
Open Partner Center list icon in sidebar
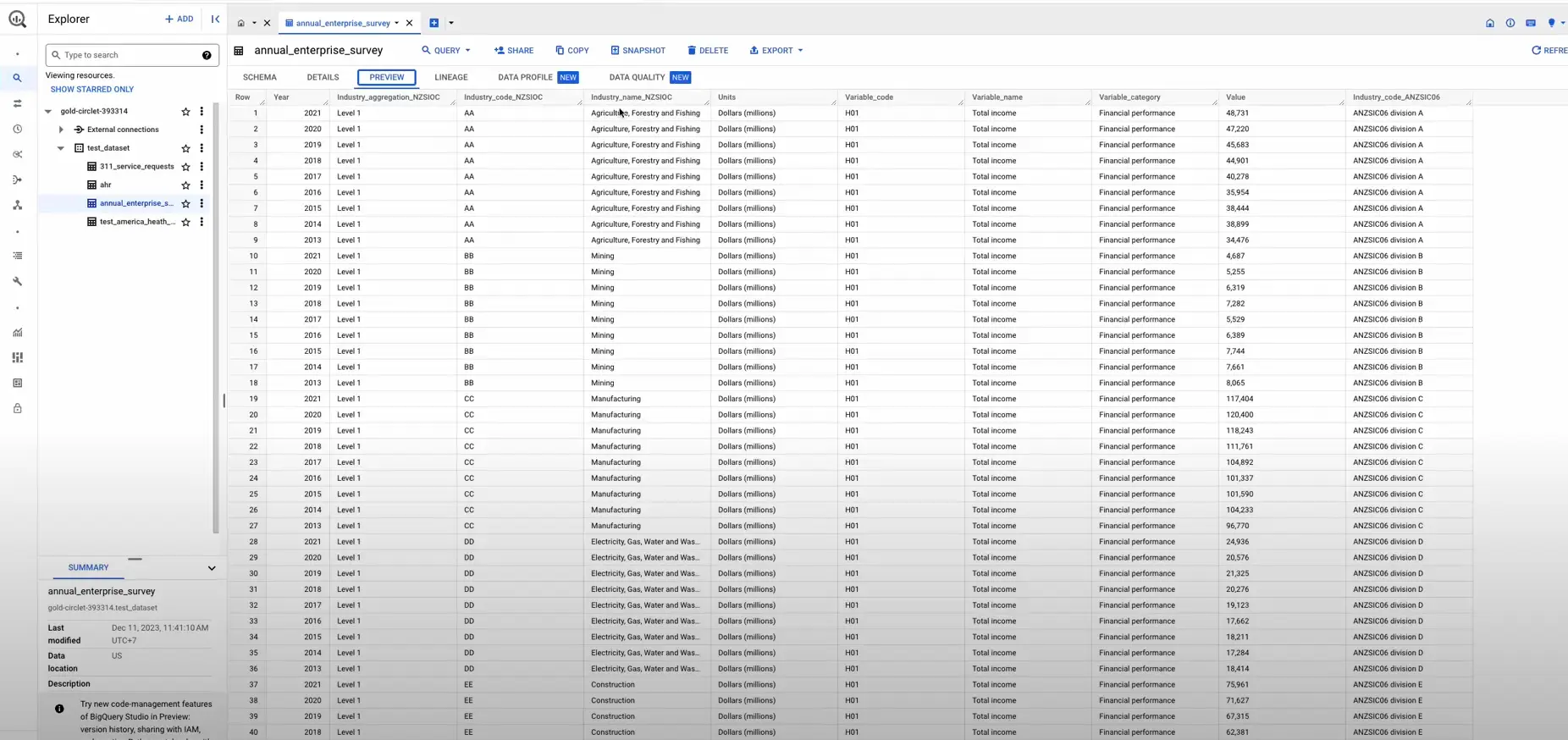[17, 256]
